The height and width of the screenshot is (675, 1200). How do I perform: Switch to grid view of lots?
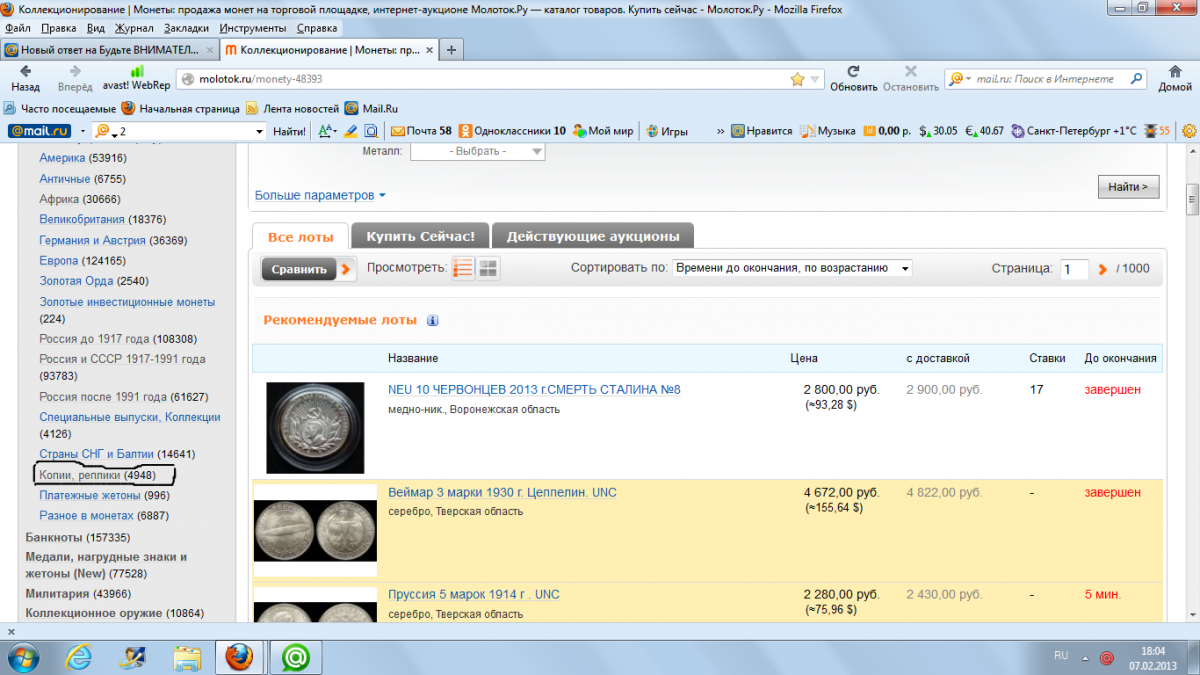488,268
